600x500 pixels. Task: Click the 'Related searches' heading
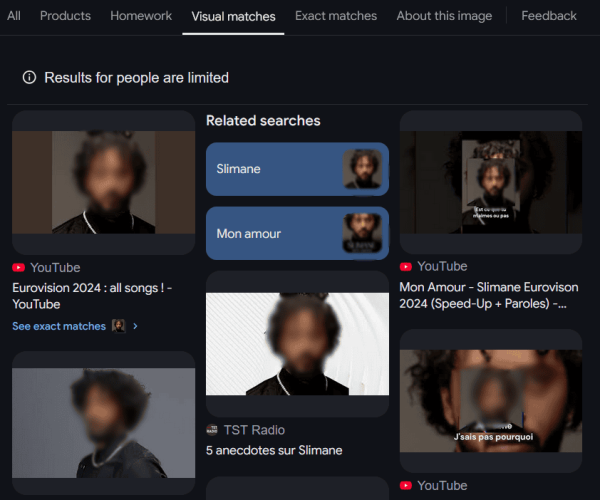tap(263, 121)
